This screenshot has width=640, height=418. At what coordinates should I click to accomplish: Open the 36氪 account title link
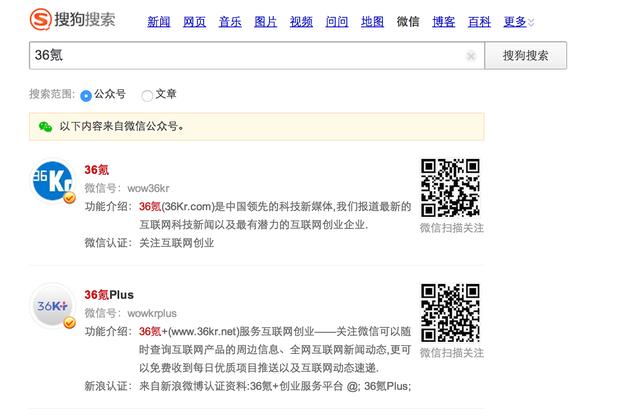tap(97, 169)
